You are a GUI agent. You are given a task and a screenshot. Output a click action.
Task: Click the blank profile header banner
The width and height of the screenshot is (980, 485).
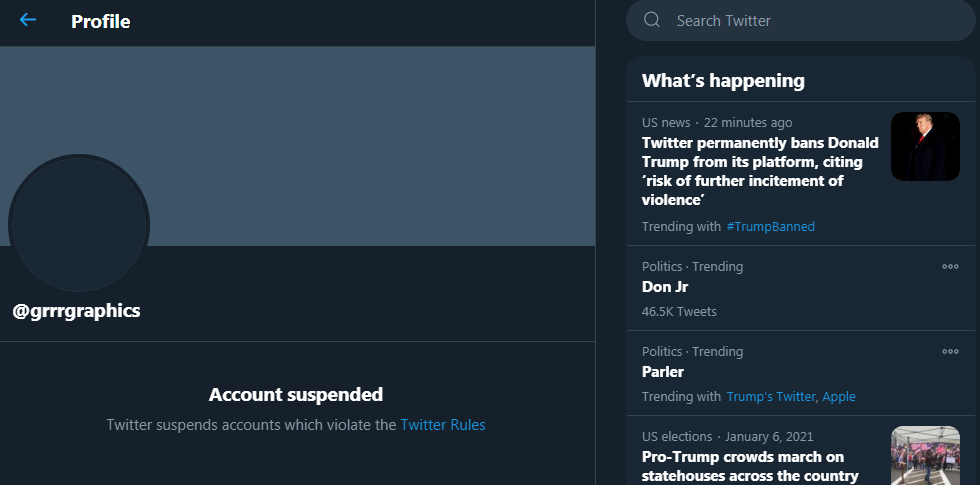(x=298, y=146)
